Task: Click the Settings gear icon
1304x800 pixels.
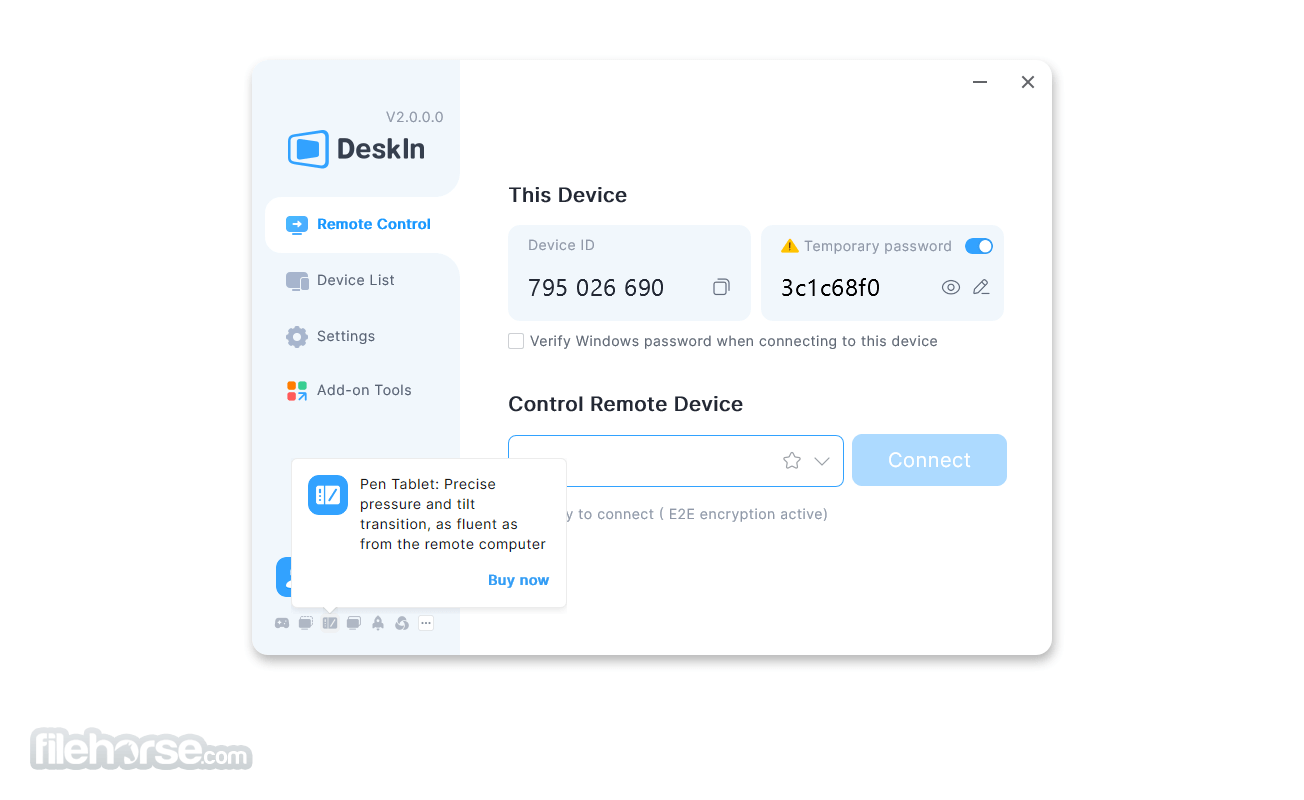Action: pyautogui.click(x=297, y=337)
